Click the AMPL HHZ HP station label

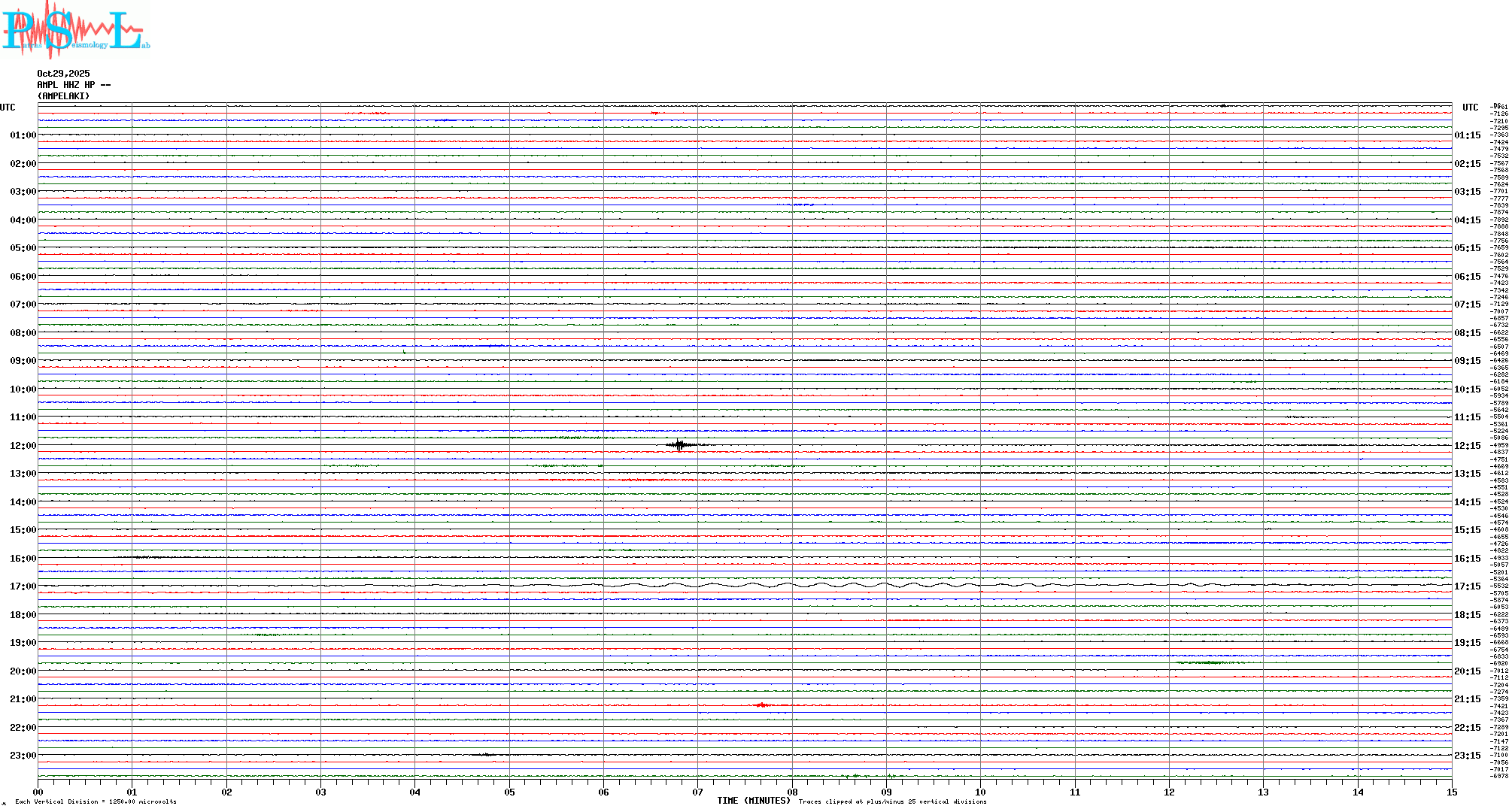click(x=74, y=85)
